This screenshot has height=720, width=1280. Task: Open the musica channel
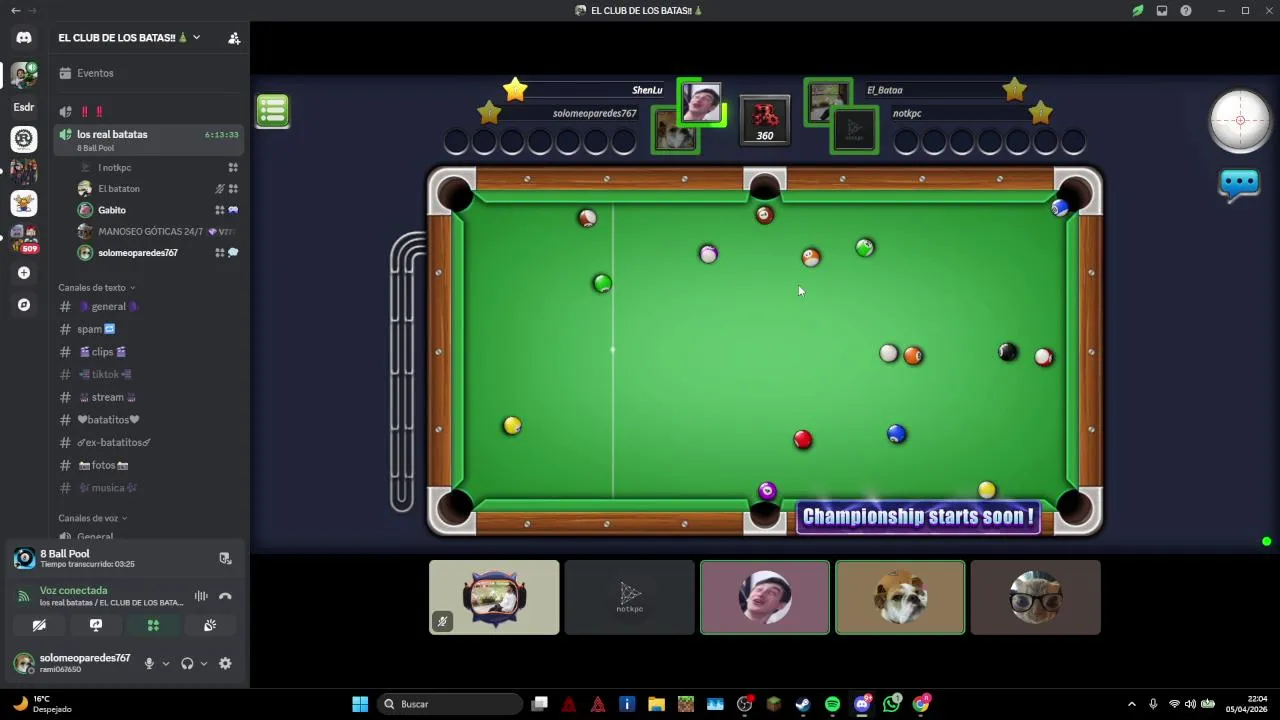(x=150, y=488)
